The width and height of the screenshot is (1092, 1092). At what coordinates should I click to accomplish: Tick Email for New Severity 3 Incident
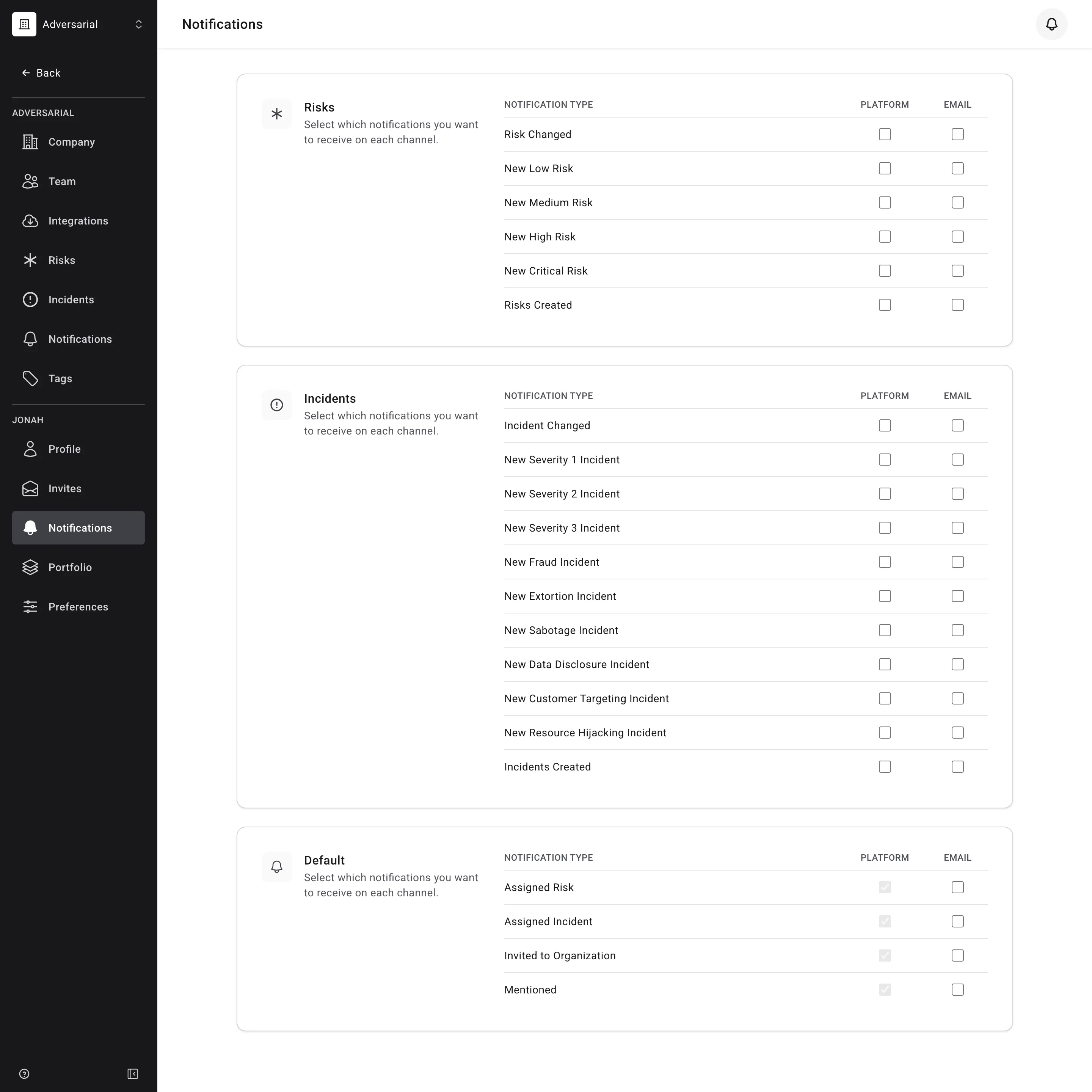[x=957, y=528]
